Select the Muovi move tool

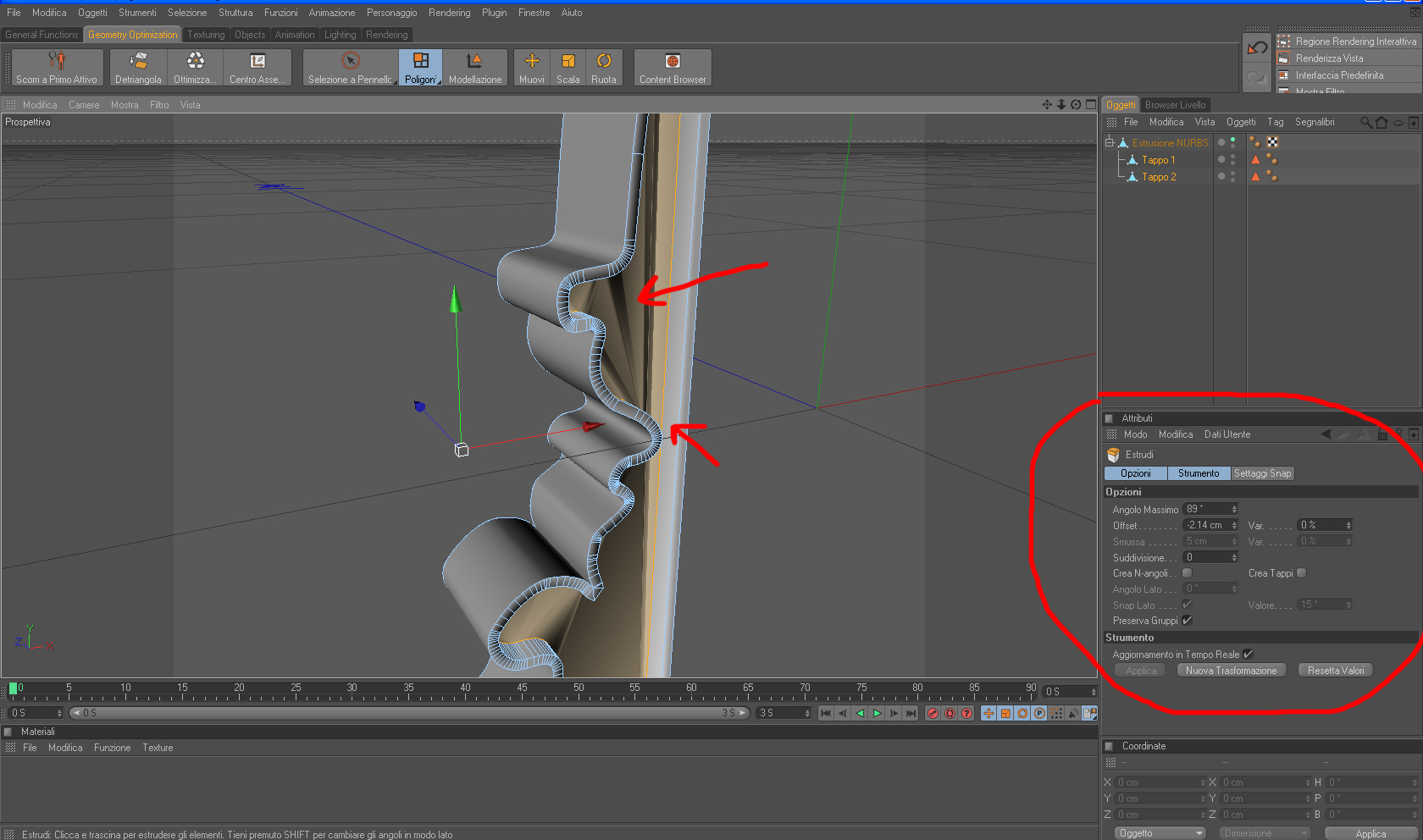532,67
